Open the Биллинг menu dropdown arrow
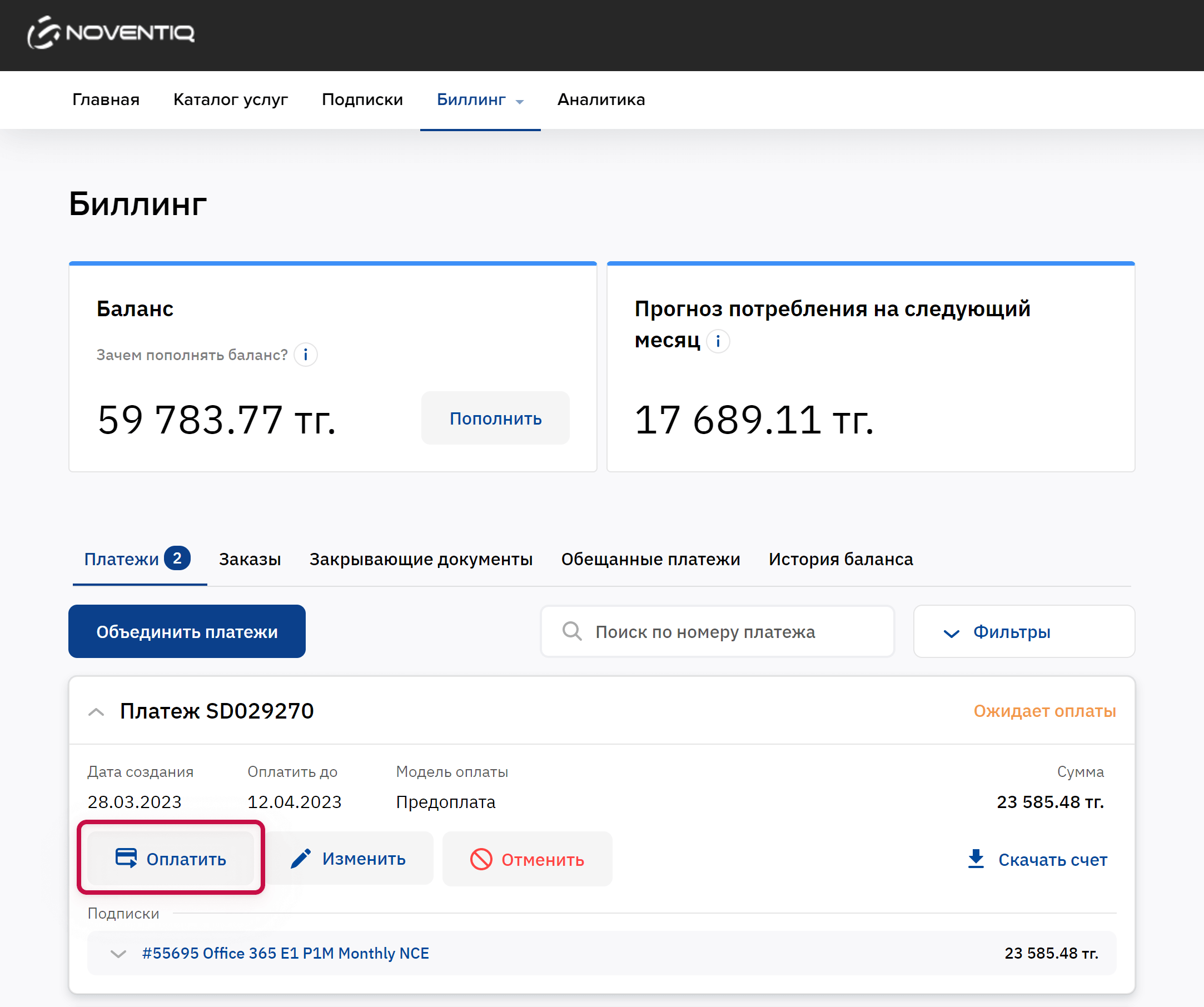This screenshot has width=1204, height=1007. click(520, 102)
